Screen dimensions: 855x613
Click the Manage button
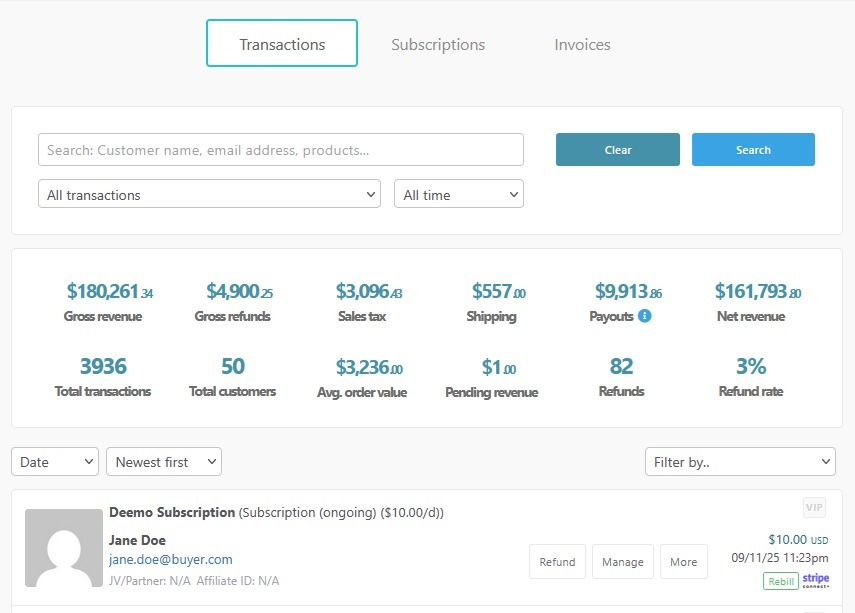pyautogui.click(x=623, y=562)
